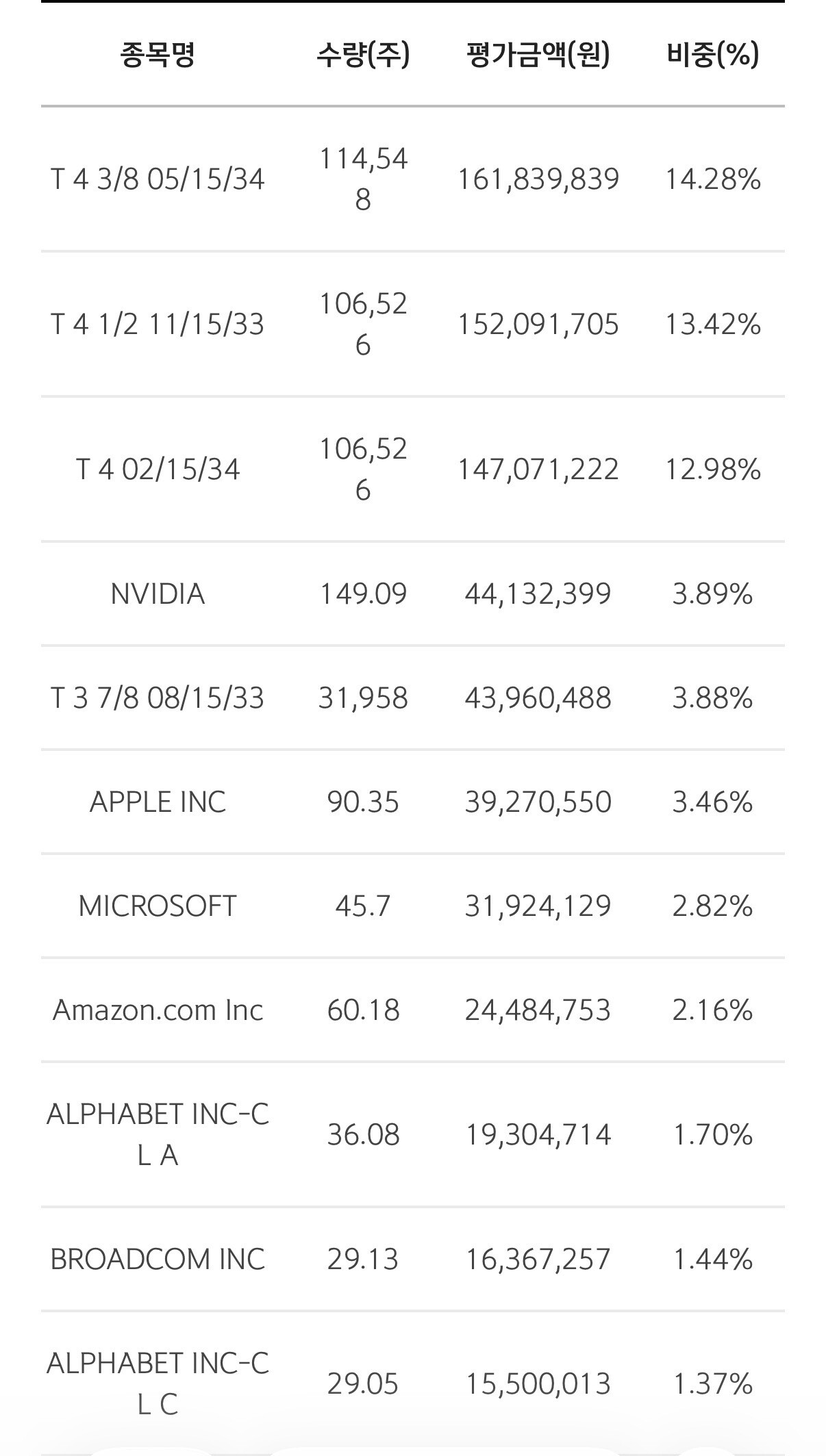Screen dimensions: 826x1456
Task: Click the NVIDIA valuation 44,132,399
Action: pos(538,594)
